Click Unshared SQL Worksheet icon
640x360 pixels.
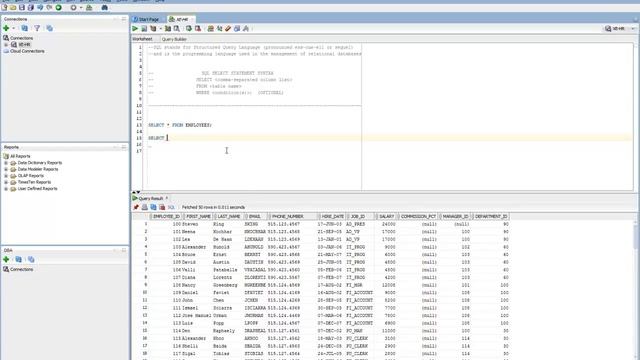pos(211,29)
